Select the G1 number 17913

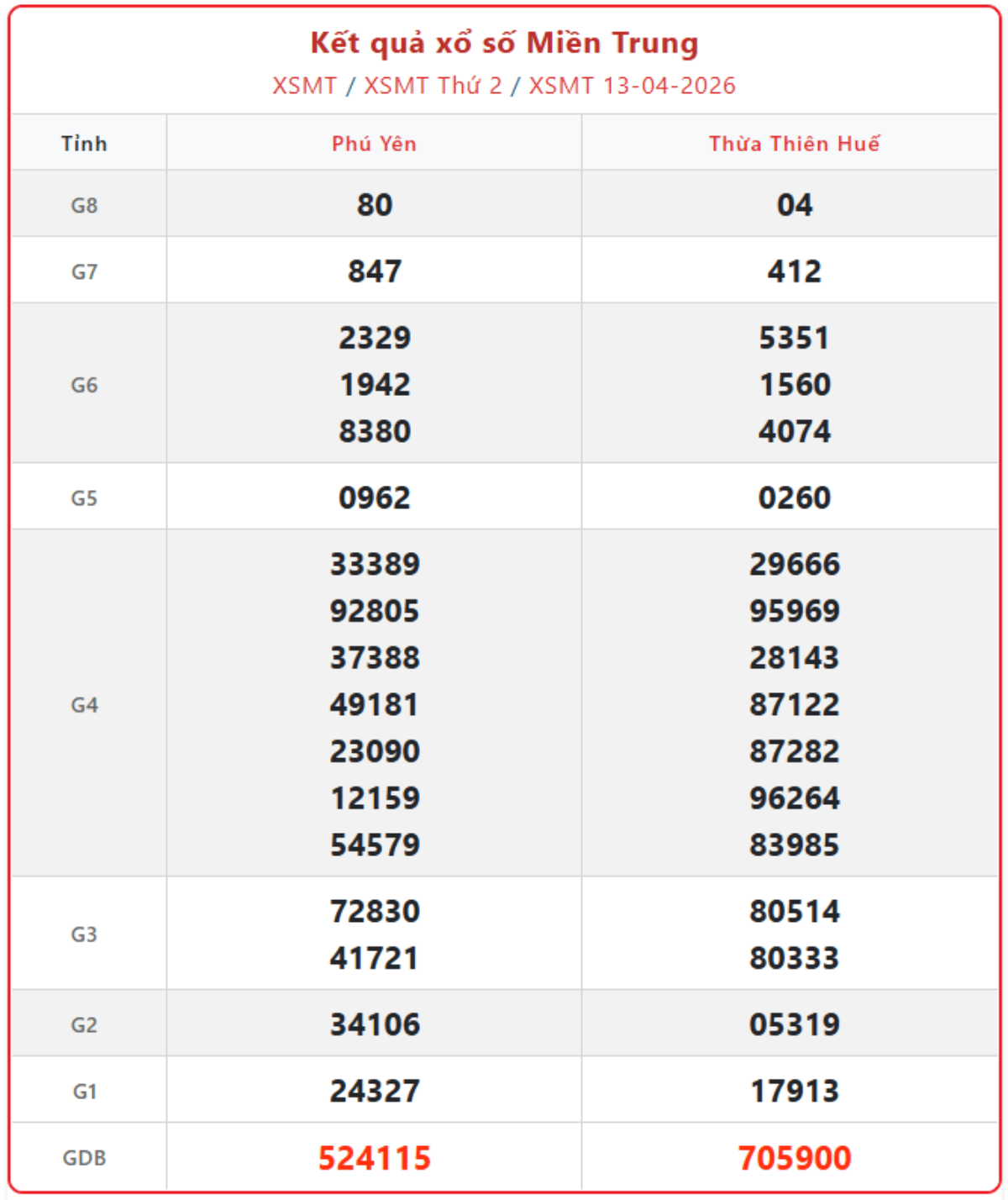[x=794, y=1091]
